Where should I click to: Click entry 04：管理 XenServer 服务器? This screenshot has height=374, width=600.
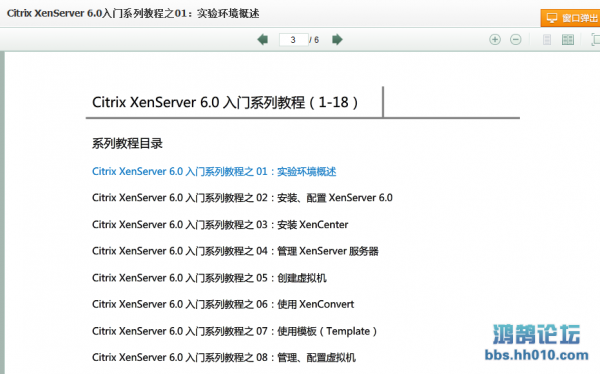click(x=235, y=251)
